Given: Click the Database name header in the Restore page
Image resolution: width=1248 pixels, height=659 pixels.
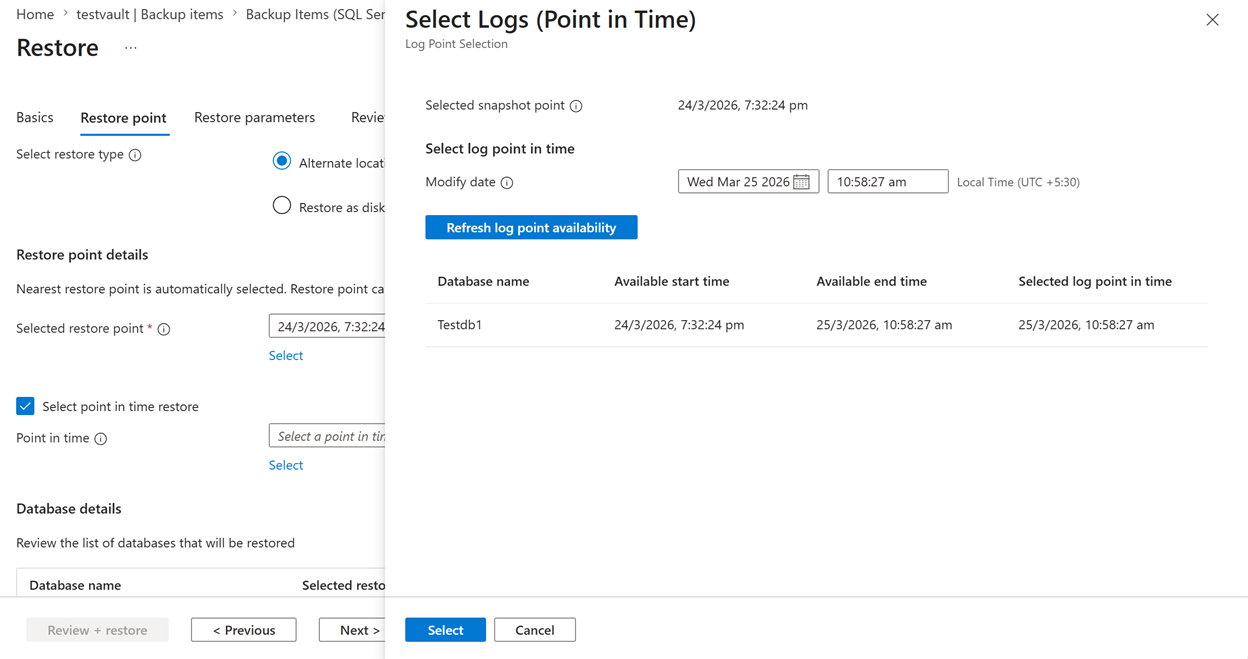Looking at the screenshot, I should pyautogui.click(x=75, y=586).
